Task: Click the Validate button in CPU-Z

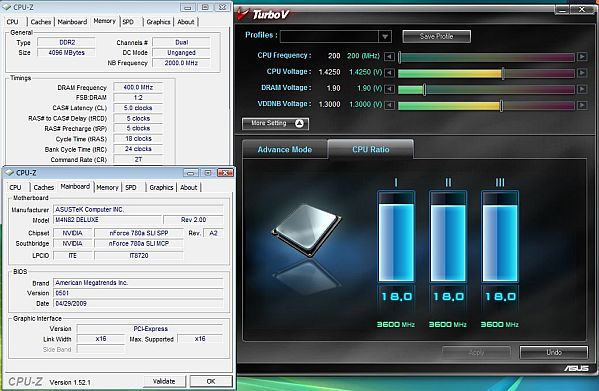Action: (164, 381)
